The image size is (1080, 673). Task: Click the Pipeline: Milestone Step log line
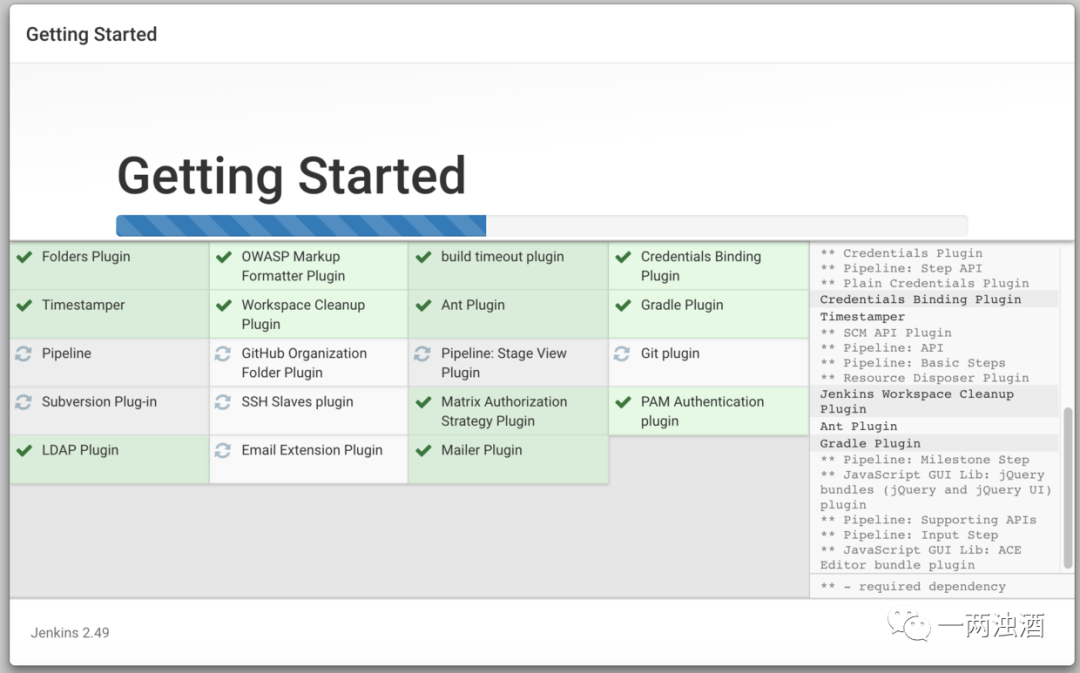[x=925, y=459]
